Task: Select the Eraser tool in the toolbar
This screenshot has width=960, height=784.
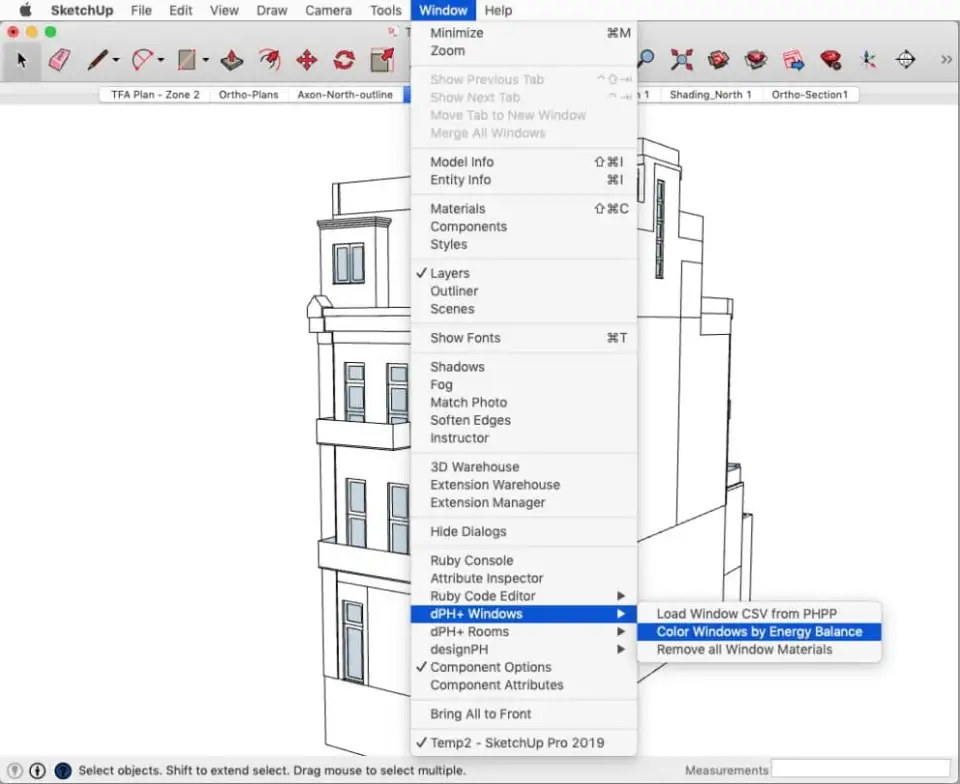Action: tap(59, 60)
